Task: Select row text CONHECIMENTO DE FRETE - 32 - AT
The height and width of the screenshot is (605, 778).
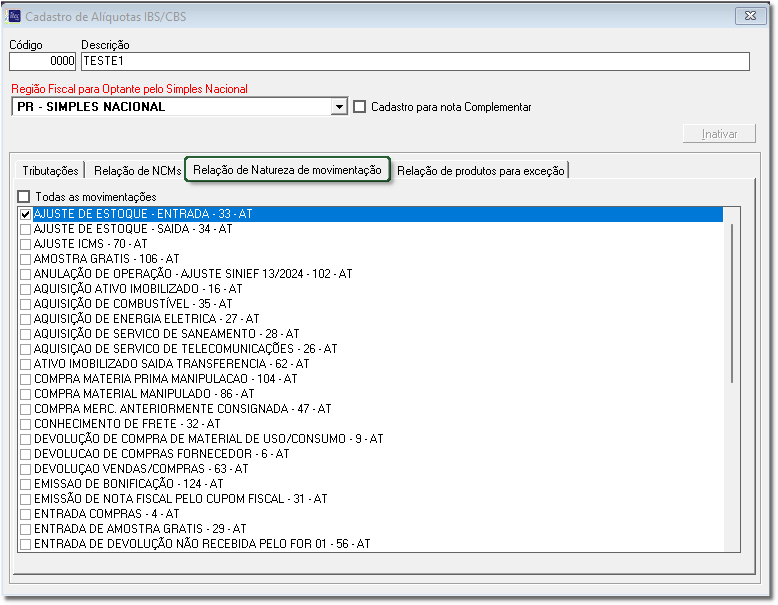Action: tap(127, 424)
